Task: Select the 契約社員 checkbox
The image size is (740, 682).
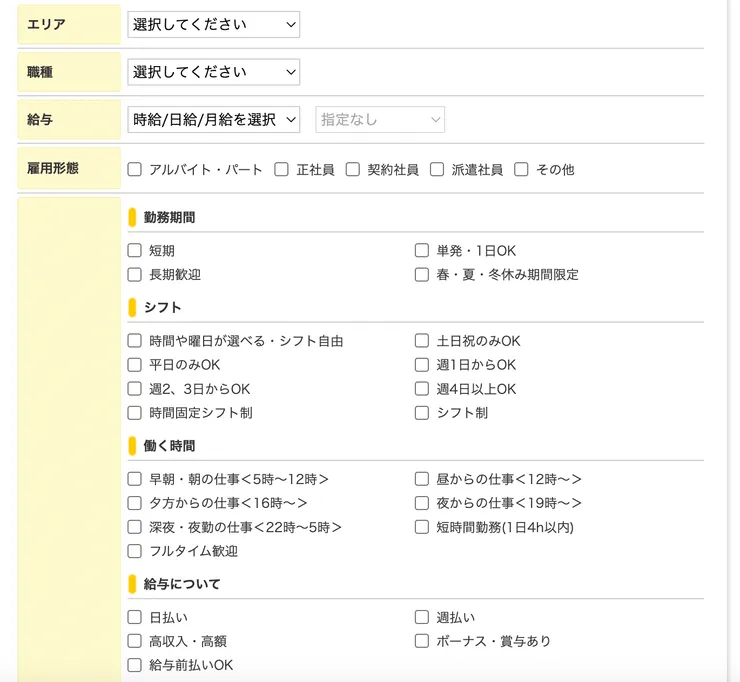Action: tap(353, 170)
